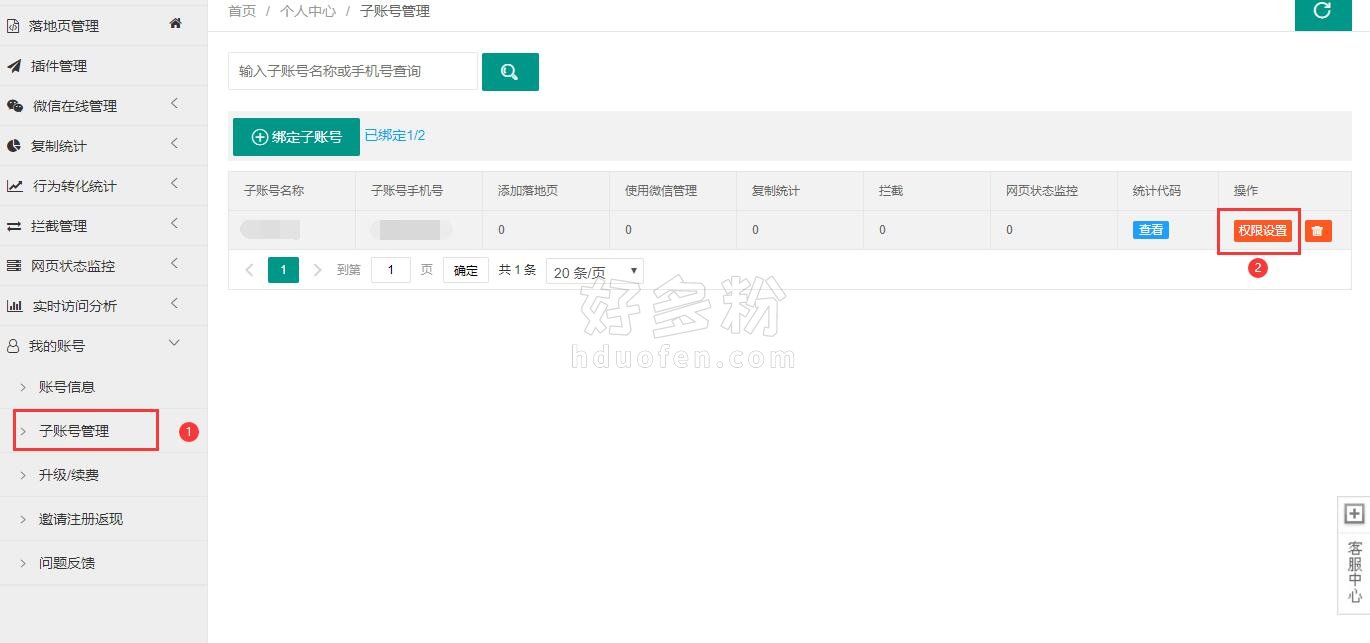Click the home icon in sidebar
The width and height of the screenshot is (1370, 643).
175,23
